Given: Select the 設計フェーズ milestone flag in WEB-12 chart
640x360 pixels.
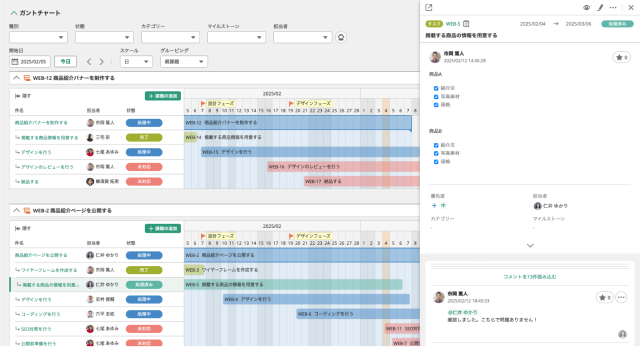Looking at the screenshot, I should 203,104.
